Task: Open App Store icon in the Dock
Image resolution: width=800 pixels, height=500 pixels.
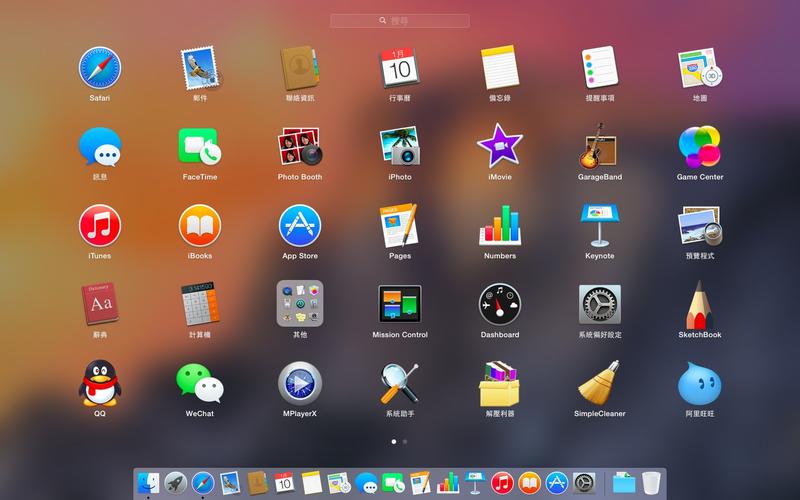Action: pos(557,483)
